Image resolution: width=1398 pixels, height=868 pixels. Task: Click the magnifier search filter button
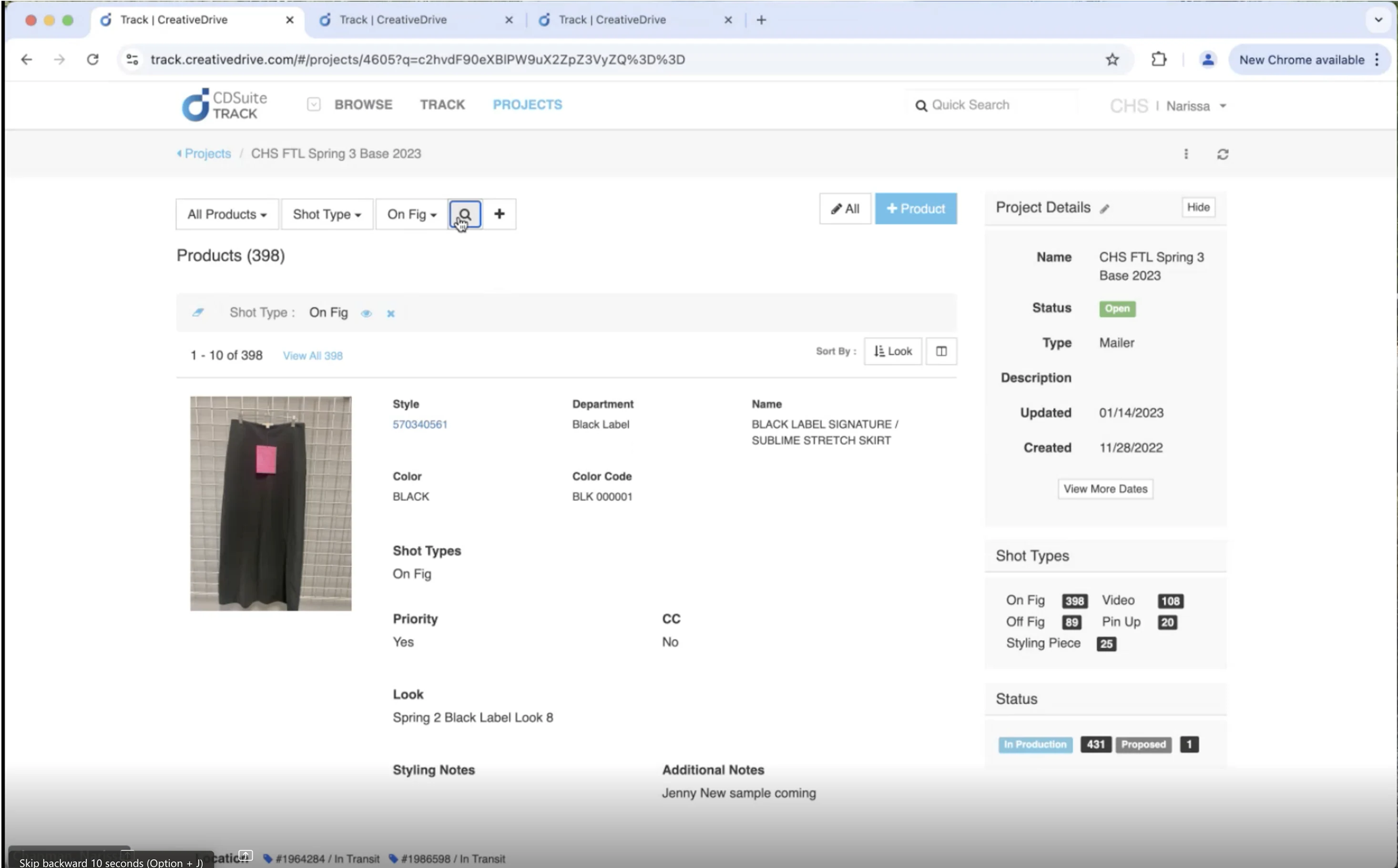465,214
